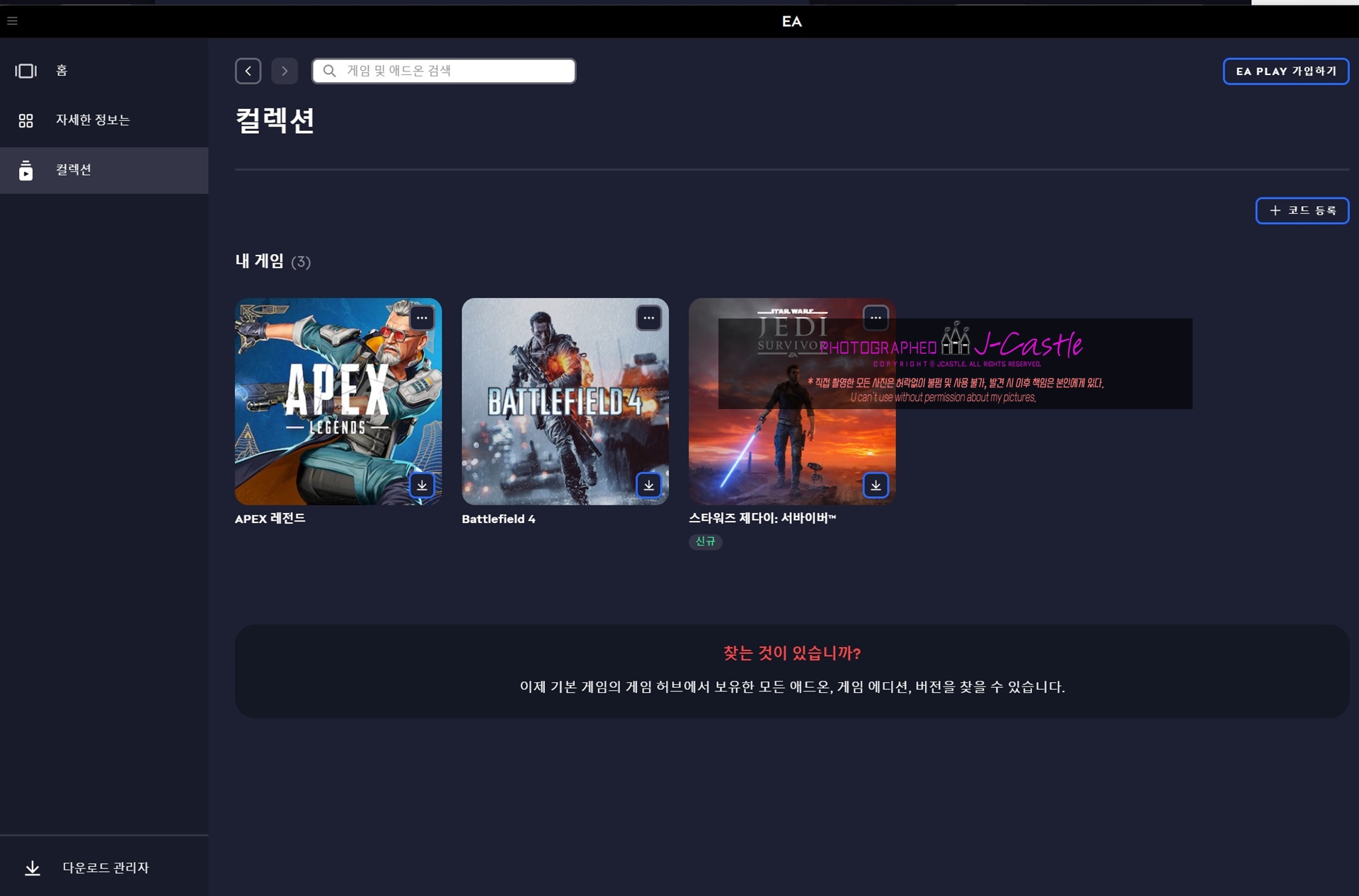Click the 신규 badge
Image resolution: width=1359 pixels, height=896 pixels.
pos(705,541)
